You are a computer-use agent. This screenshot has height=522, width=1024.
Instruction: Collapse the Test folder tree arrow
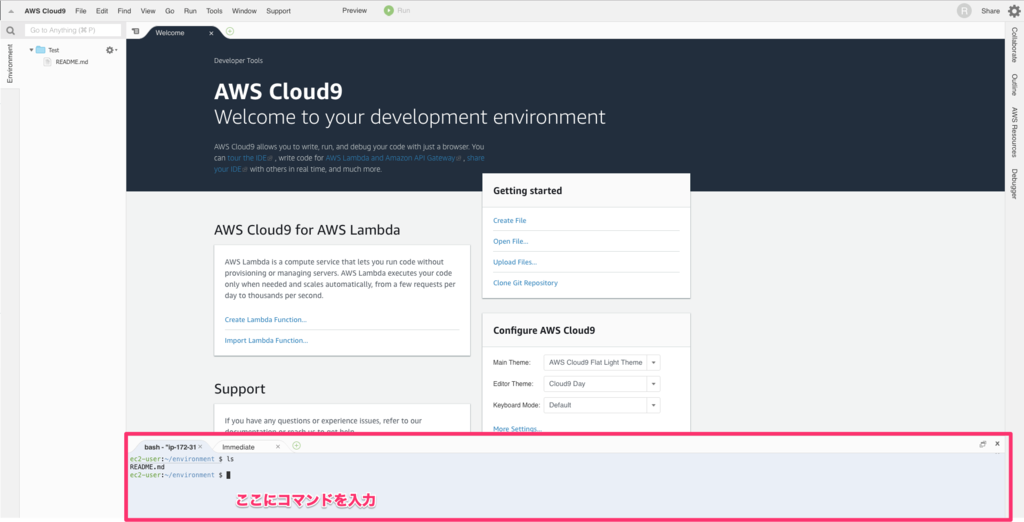31,50
